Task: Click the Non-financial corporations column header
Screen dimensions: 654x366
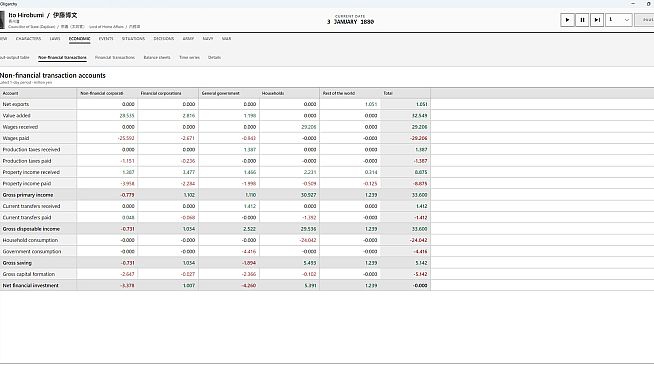Action: pyautogui.click(x=107, y=93)
